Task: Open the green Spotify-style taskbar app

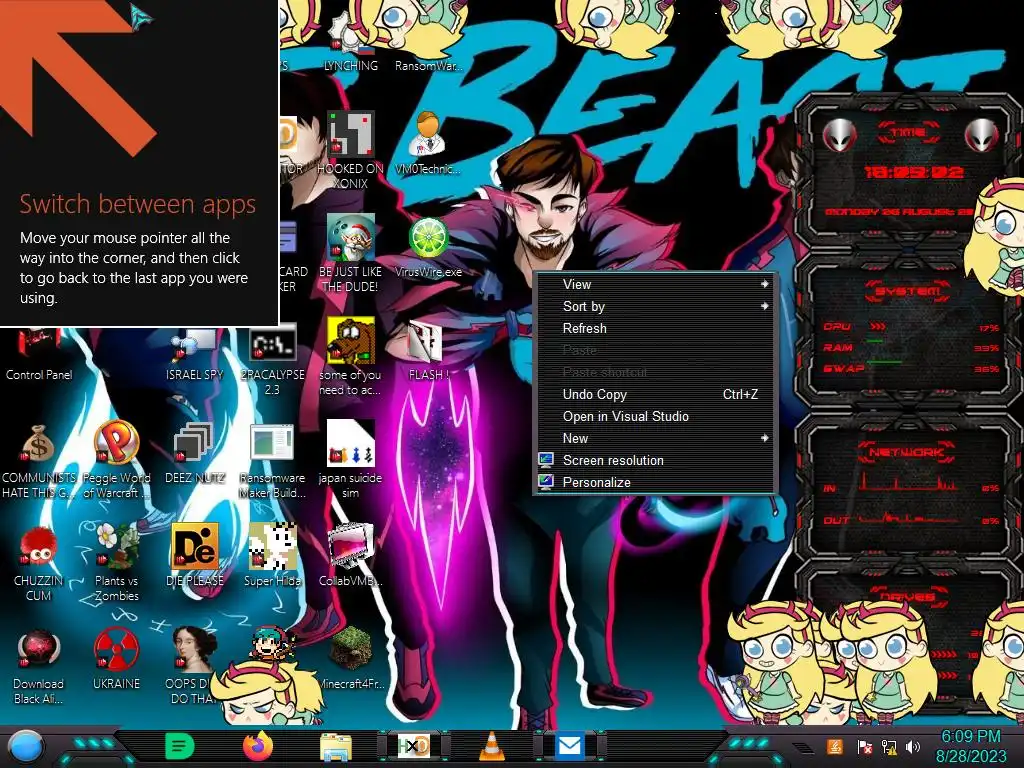Action: click(x=180, y=746)
